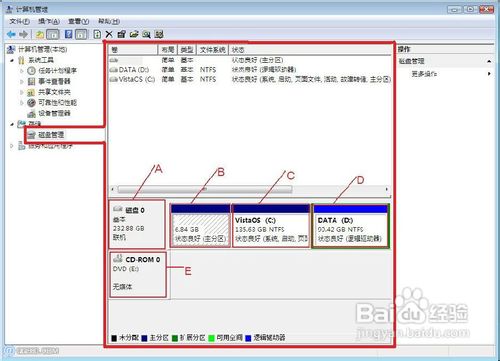Image resolution: width=500 pixels, height=361 pixels.
Task: Click the 布局 column header
Action: (168, 50)
